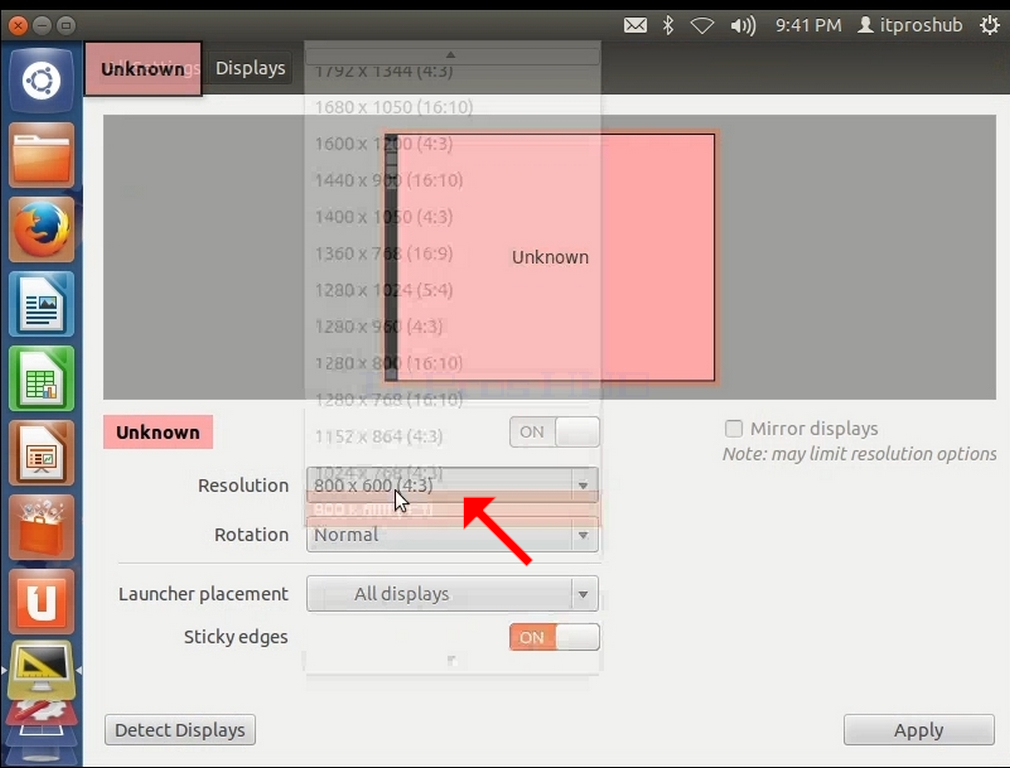Toggle the Sticky edges ON switch
Screen dimensions: 1010x768
point(555,637)
